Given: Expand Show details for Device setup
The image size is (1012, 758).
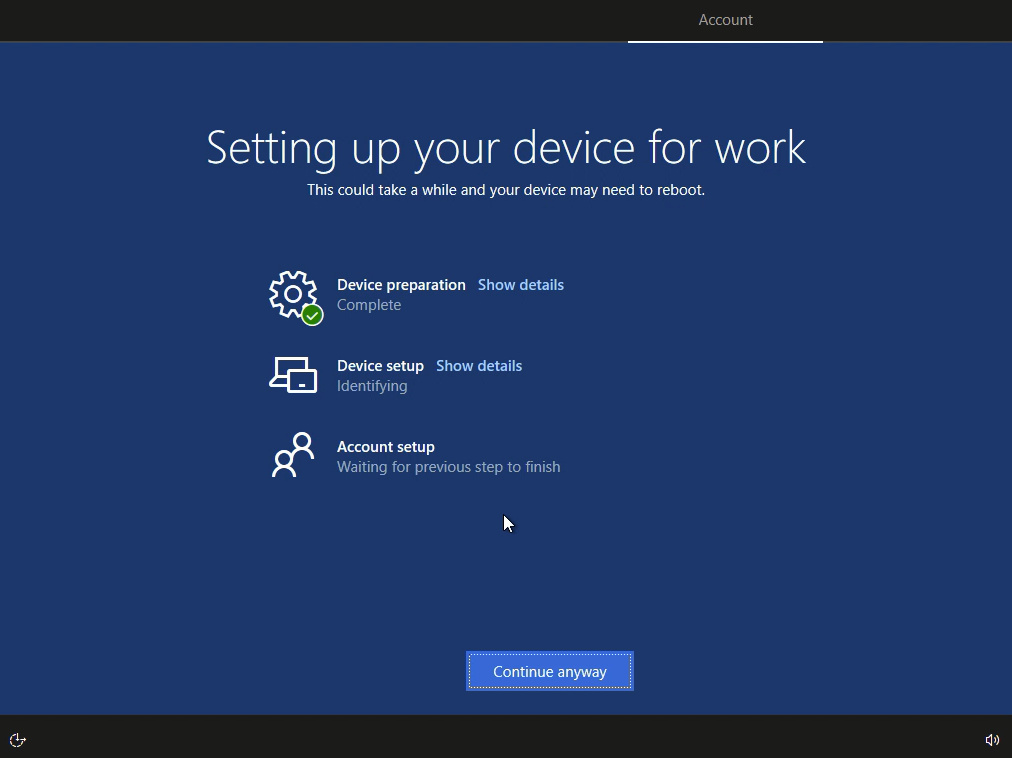Looking at the screenshot, I should click(x=478, y=366).
